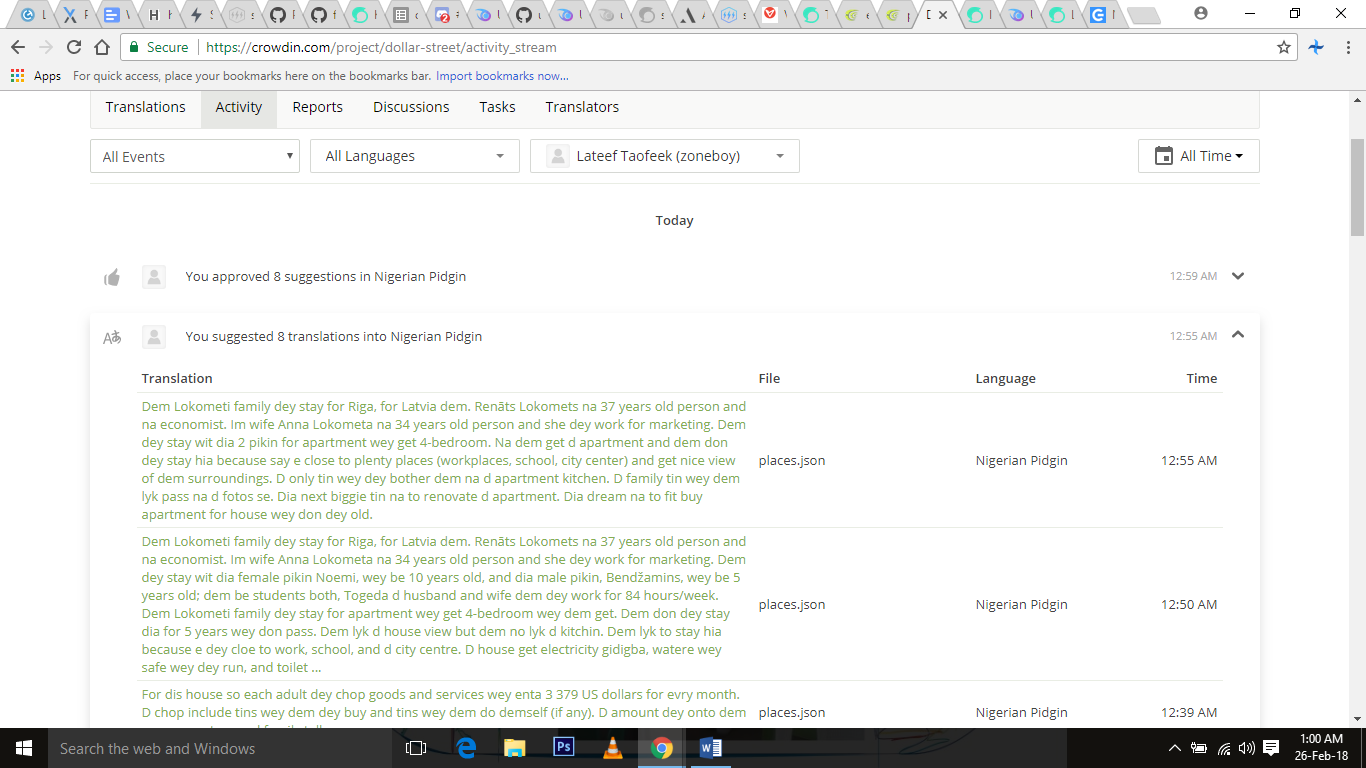Screen dimensions: 1366x768
Task: Open the Tasks tab
Action: (x=497, y=107)
